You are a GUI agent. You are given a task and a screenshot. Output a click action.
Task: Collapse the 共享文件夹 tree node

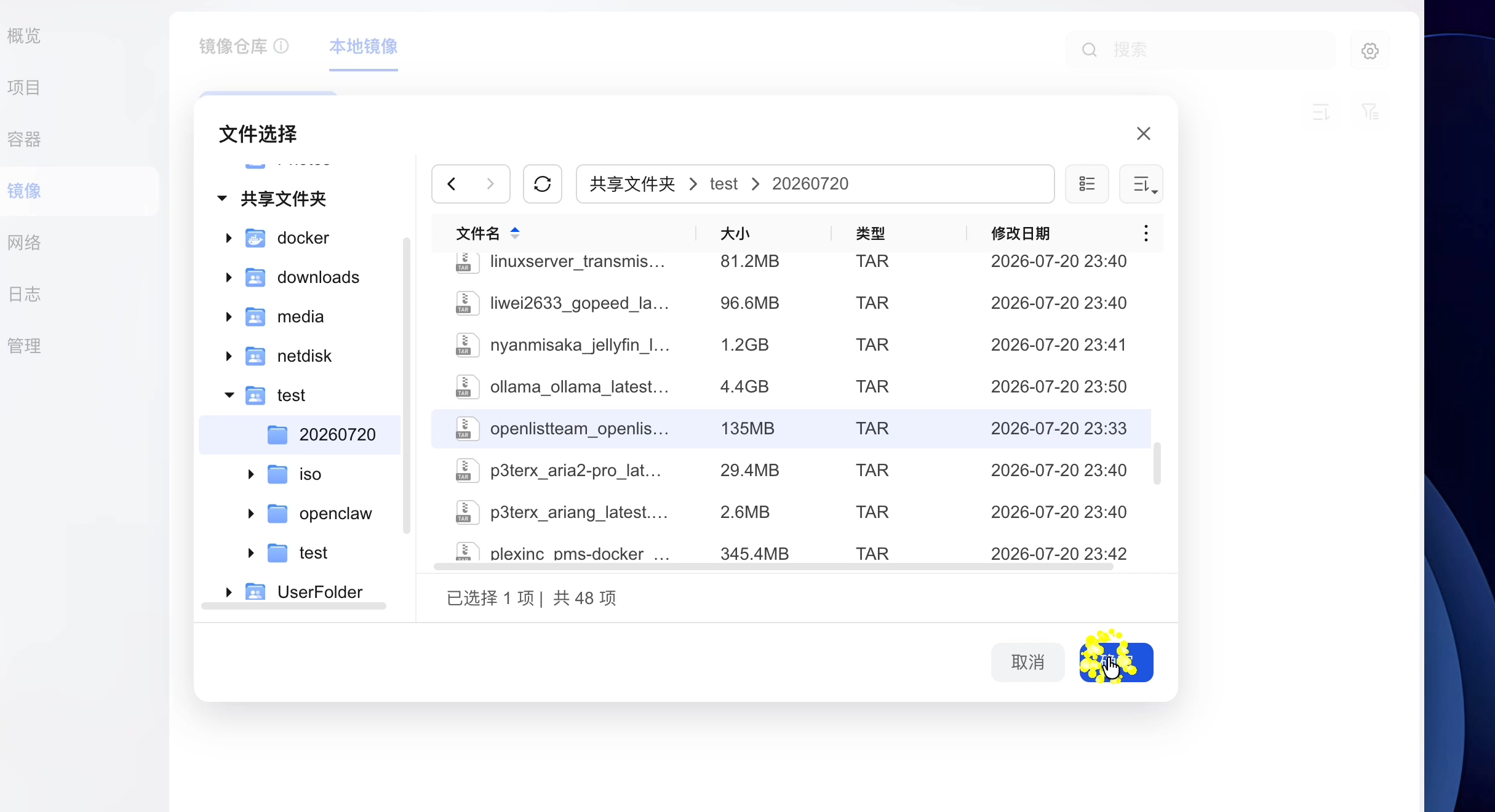coord(222,199)
